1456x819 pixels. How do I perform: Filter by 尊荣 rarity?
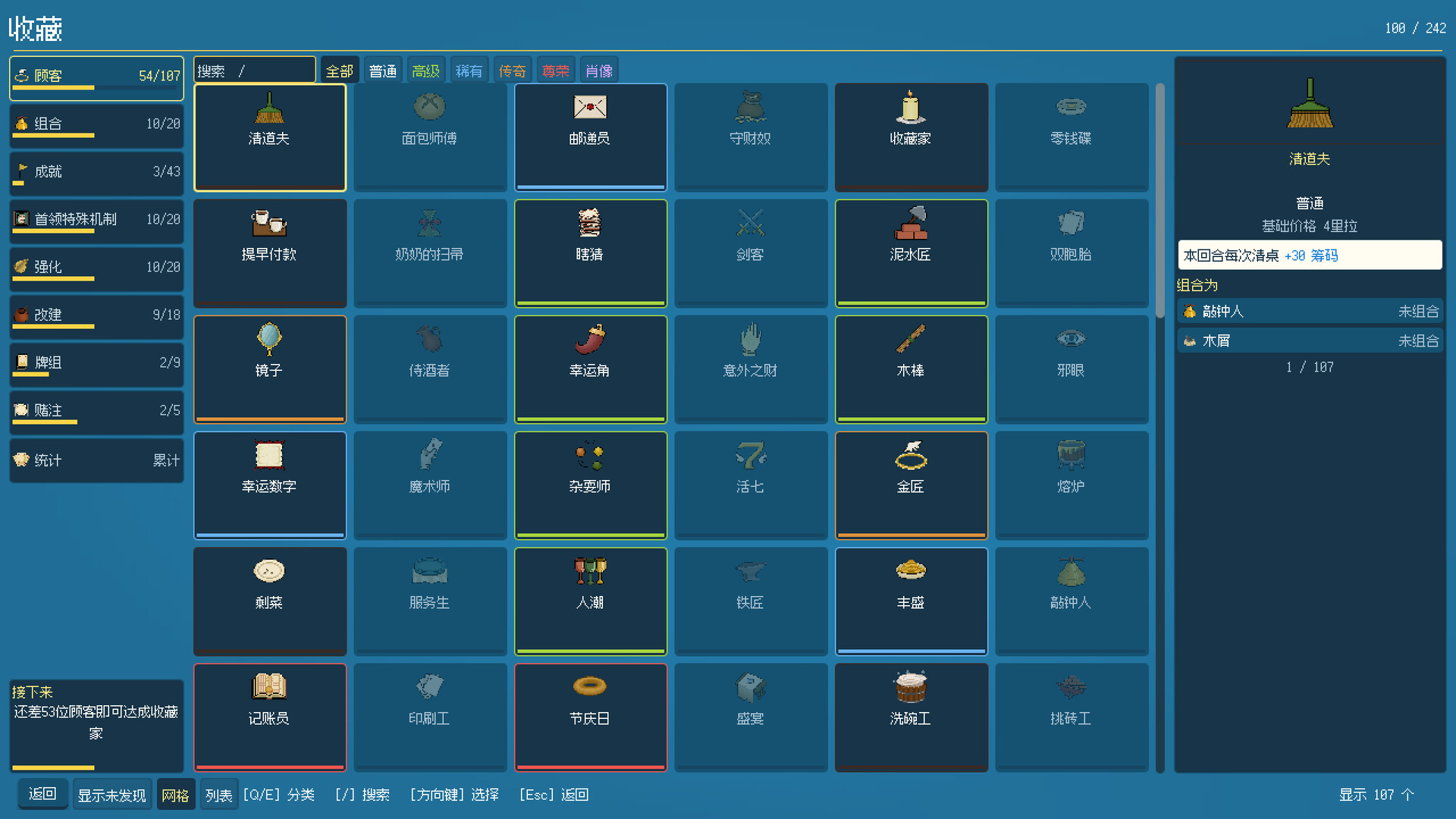click(x=556, y=71)
